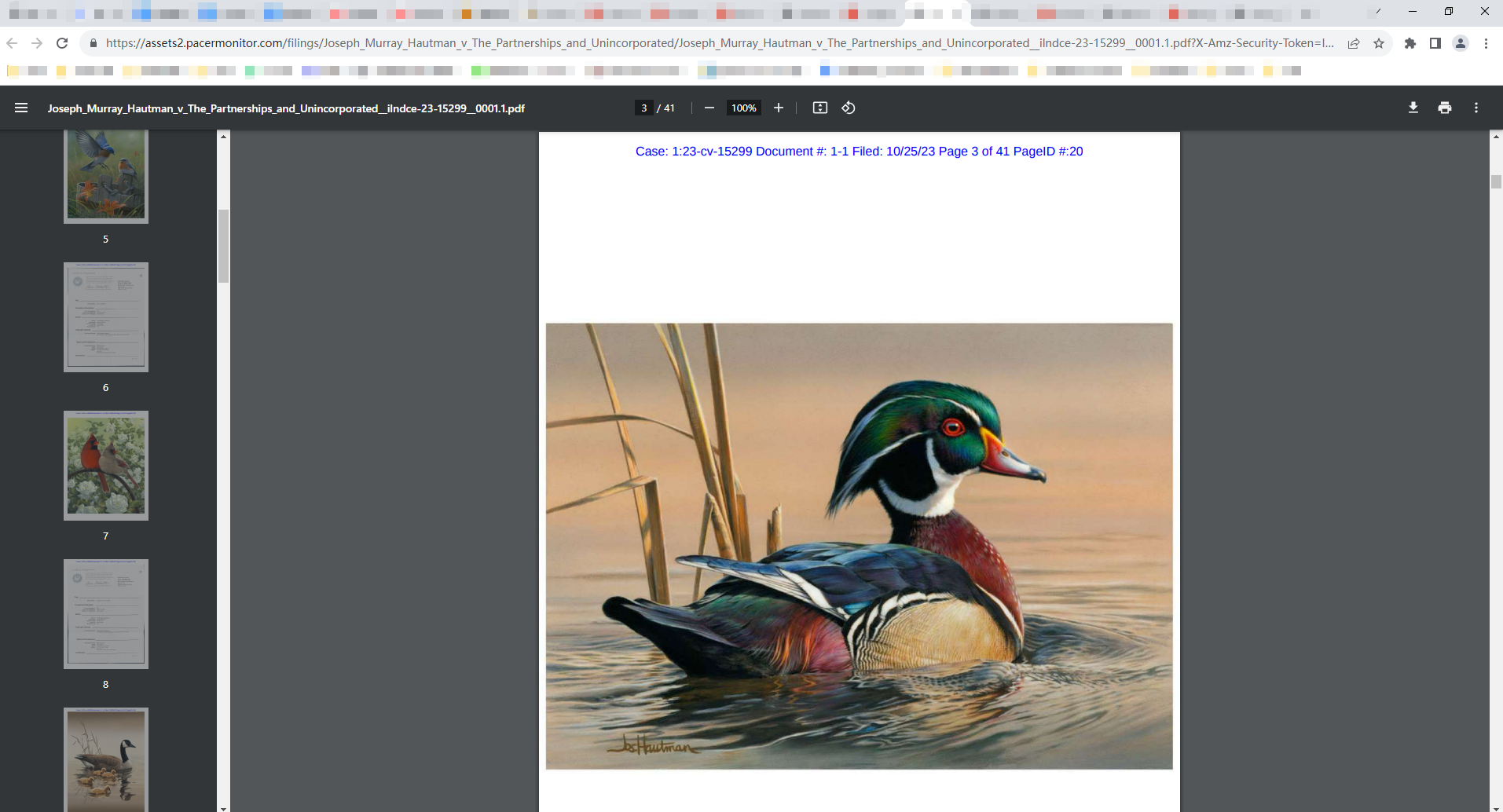Image resolution: width=1503 pixels, height=812 pixels.
Task: Download the PDF file
Action: coord(1413,108)
